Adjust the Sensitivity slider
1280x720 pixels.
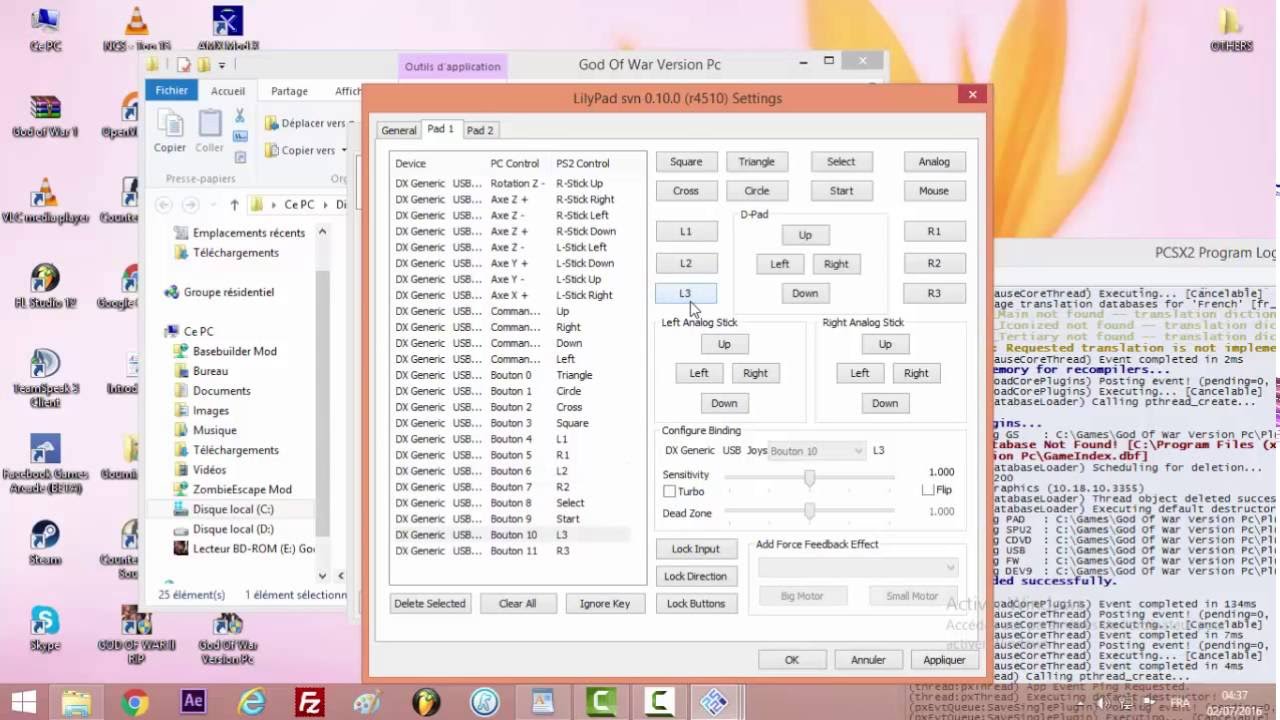click(809, 478)
